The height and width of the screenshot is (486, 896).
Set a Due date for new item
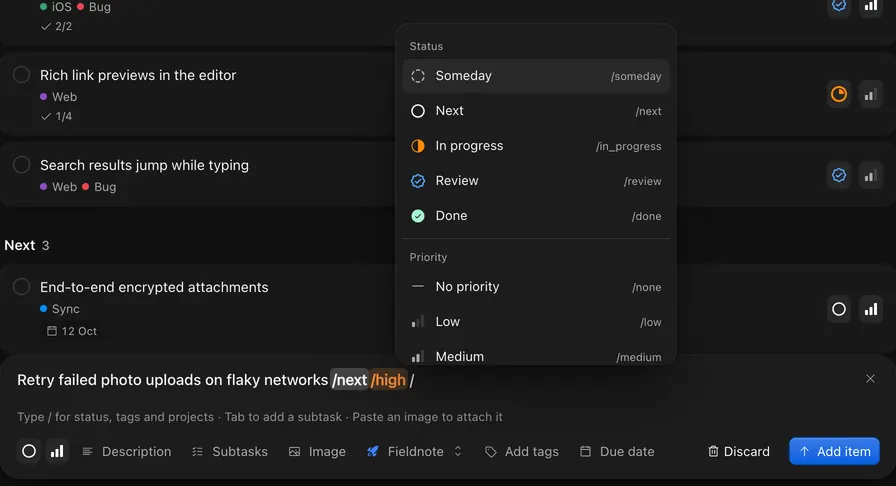[617, 452]
